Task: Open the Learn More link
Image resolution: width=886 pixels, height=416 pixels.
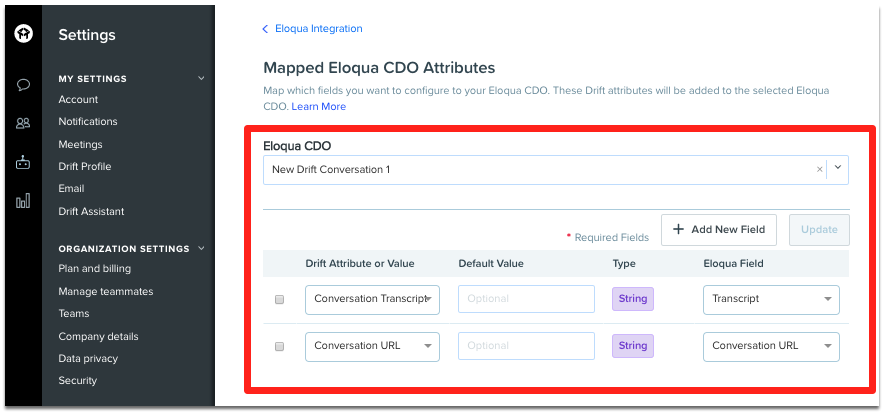Action: pyautogui.click(x=319, y=106)
